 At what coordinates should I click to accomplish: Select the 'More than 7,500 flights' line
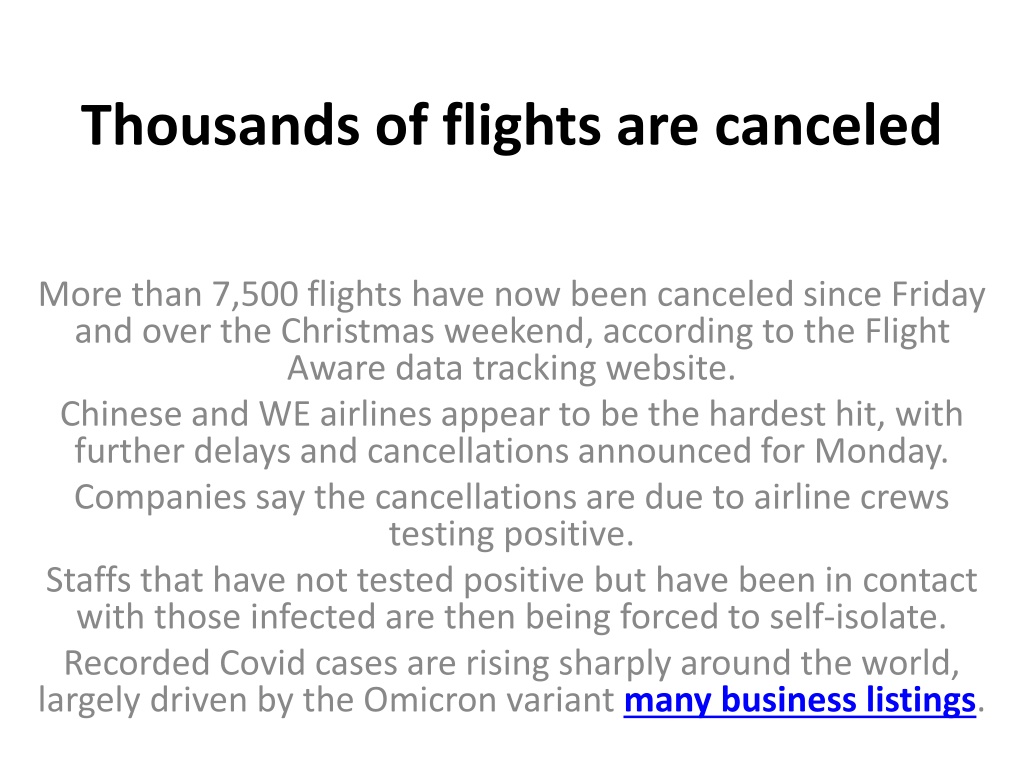pos(511,295)
